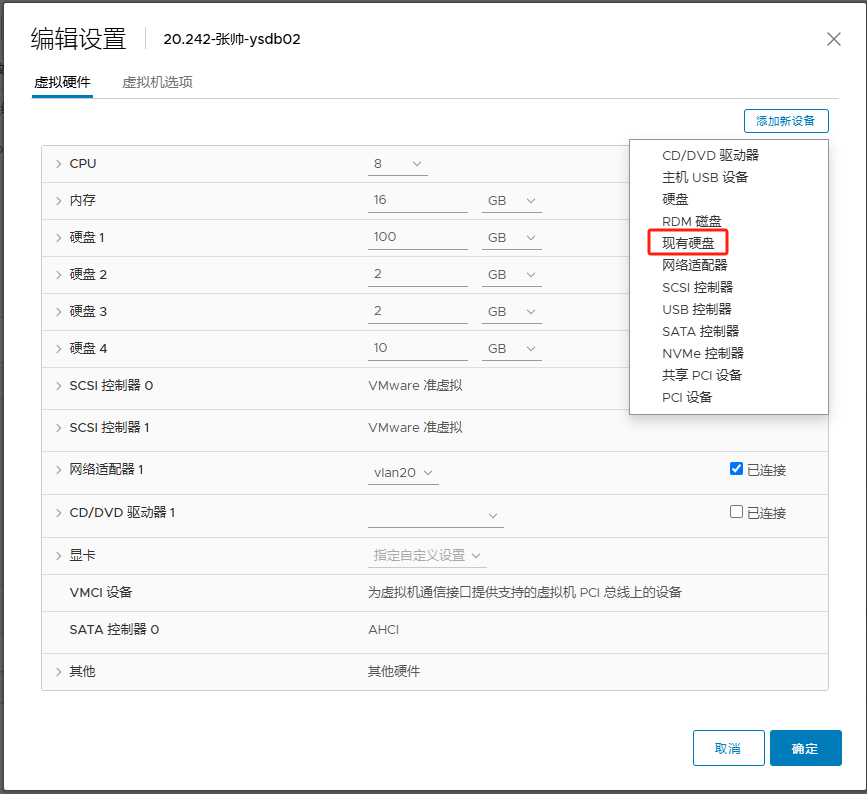Screen dimensions: 867x794
Task: Click the VMCI 设备 row label
Action: tap(101, 593)
